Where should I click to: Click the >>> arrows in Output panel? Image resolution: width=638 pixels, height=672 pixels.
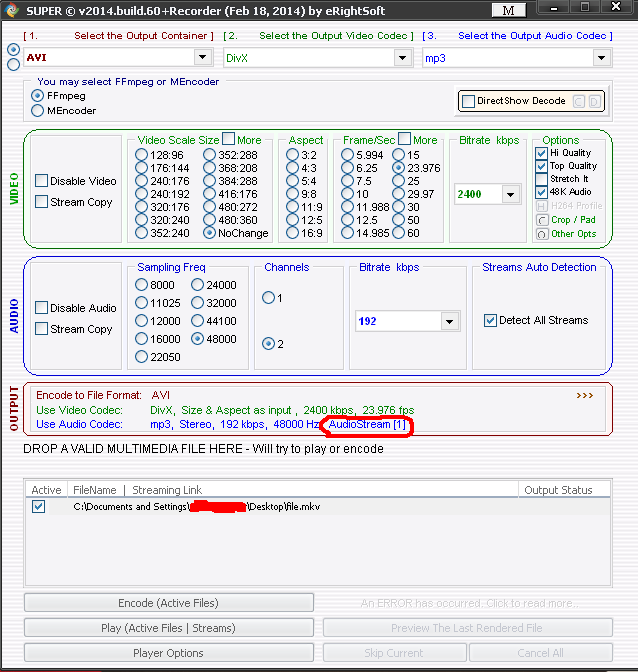tap(585, 395)
